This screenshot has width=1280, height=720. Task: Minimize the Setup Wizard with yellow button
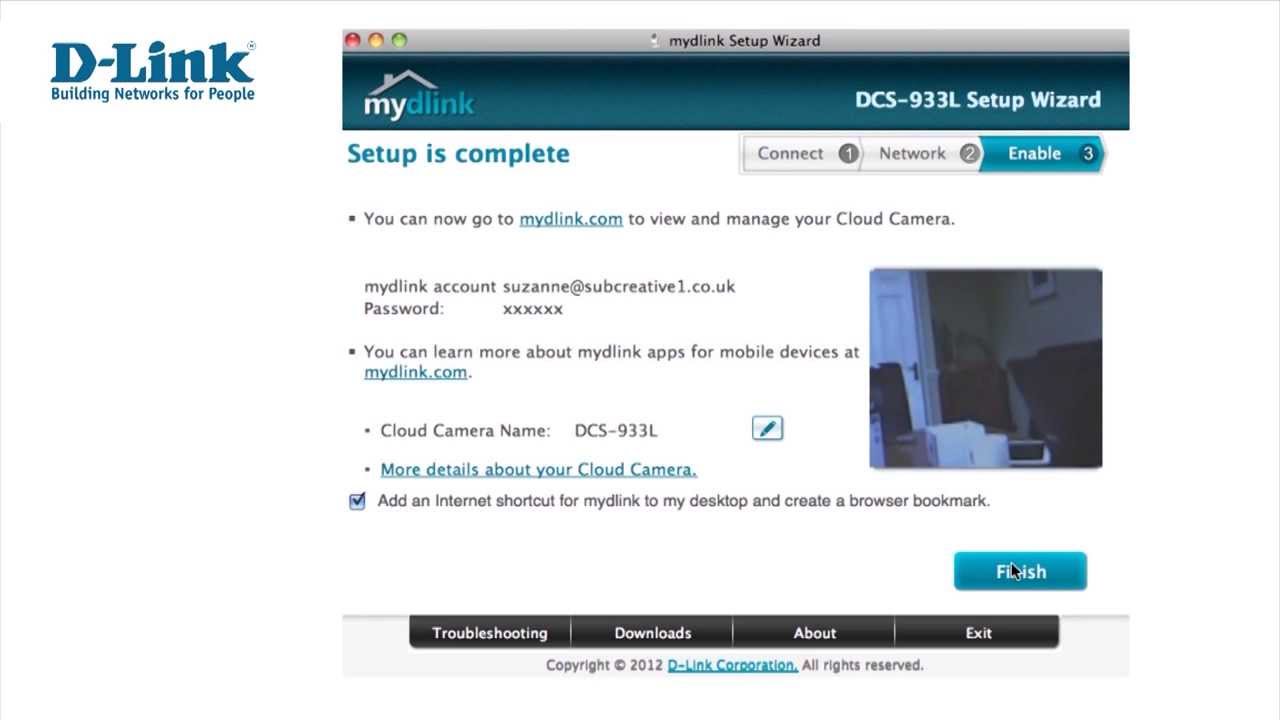point(376,40)
